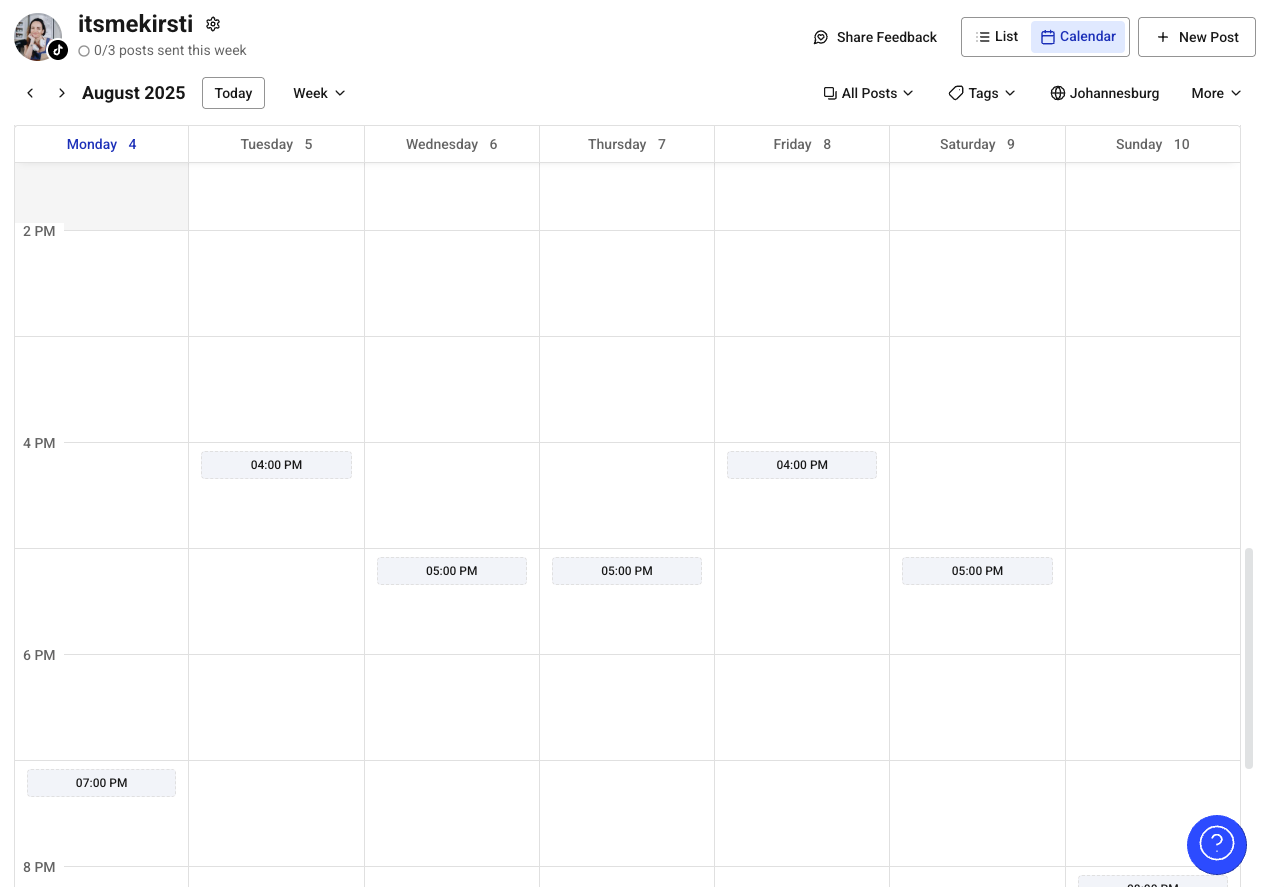Click the itsmekirsti profile avatar
This screenshot has width=1285, height=887.
(x=39, y=37)
